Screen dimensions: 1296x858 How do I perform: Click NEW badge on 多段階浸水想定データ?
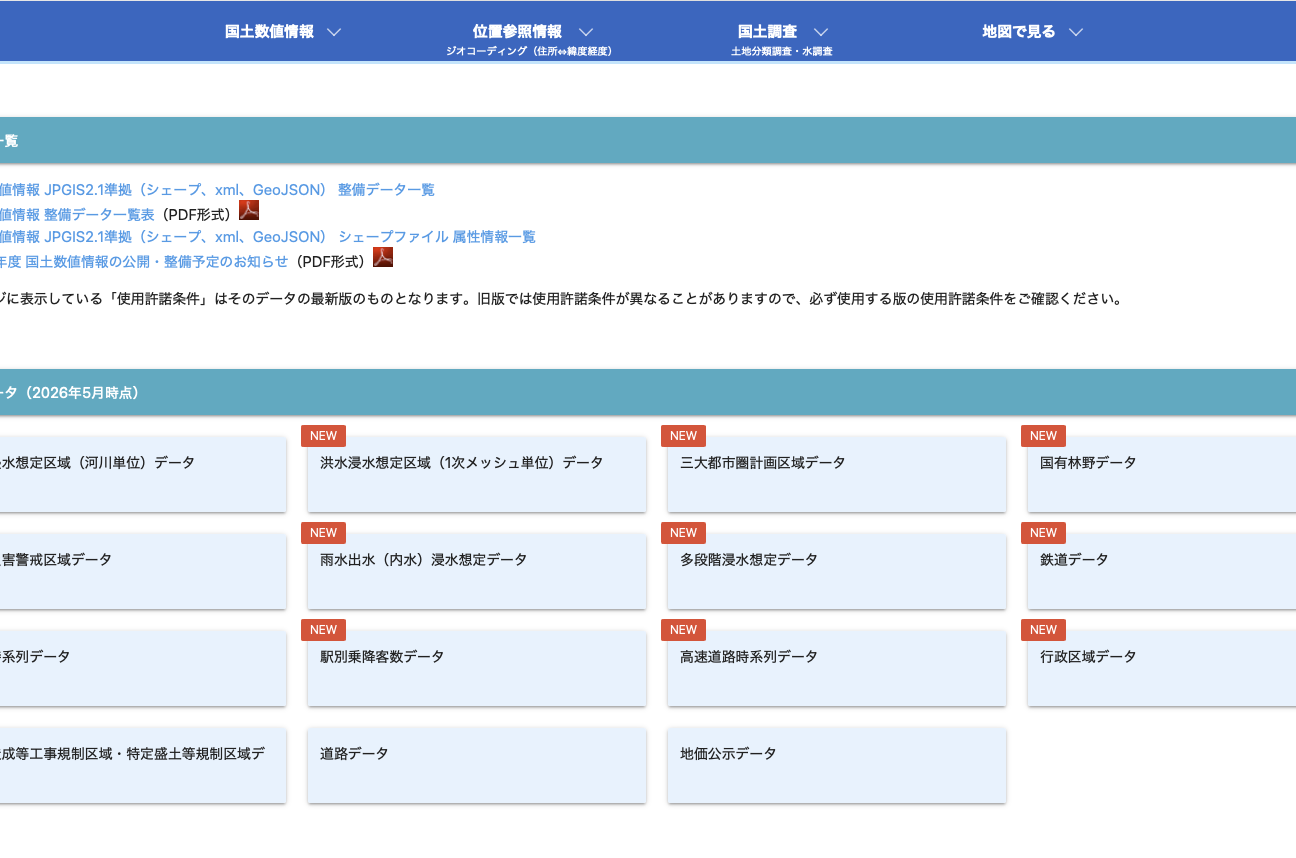point(683,533)
